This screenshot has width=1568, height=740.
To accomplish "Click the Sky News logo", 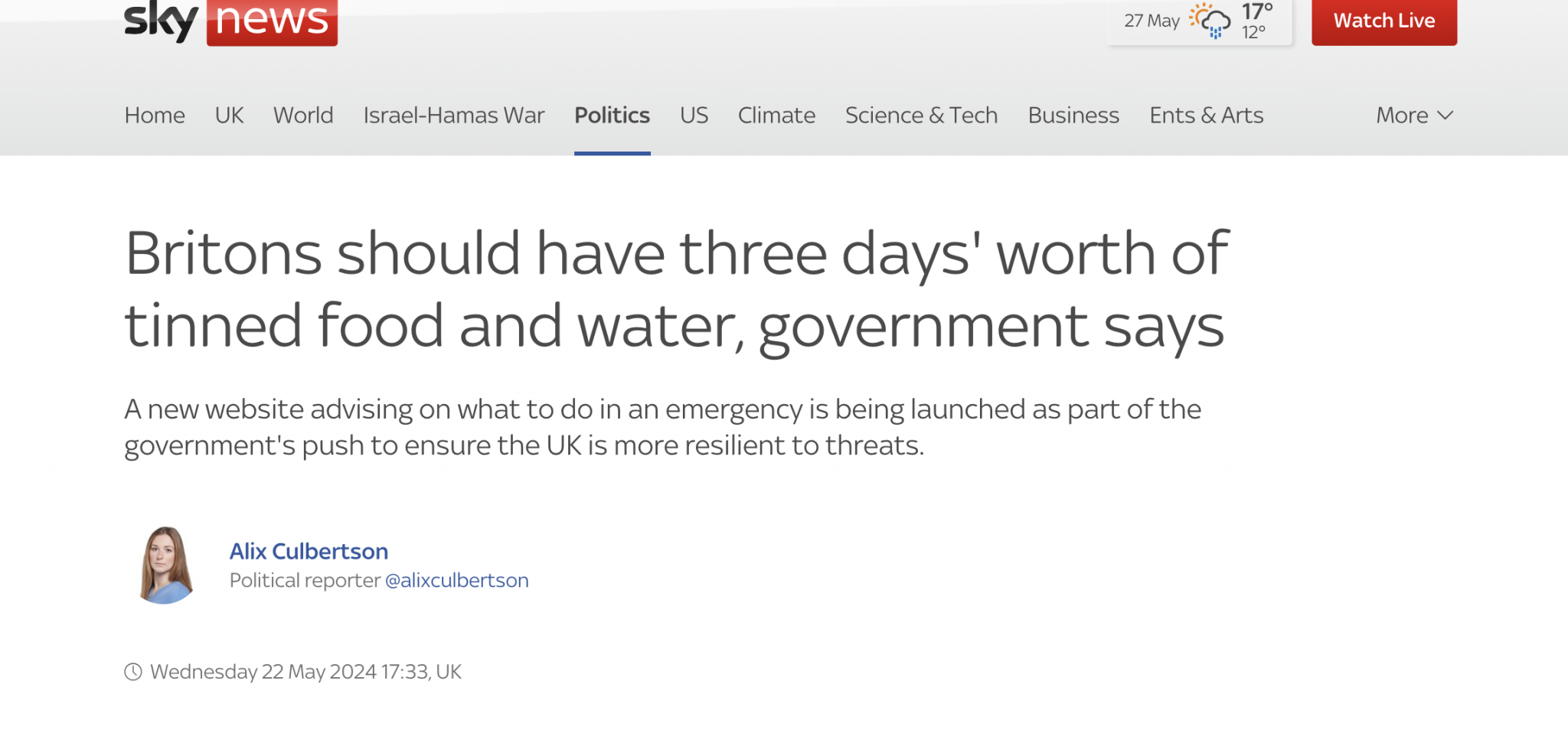I will 230,21.
